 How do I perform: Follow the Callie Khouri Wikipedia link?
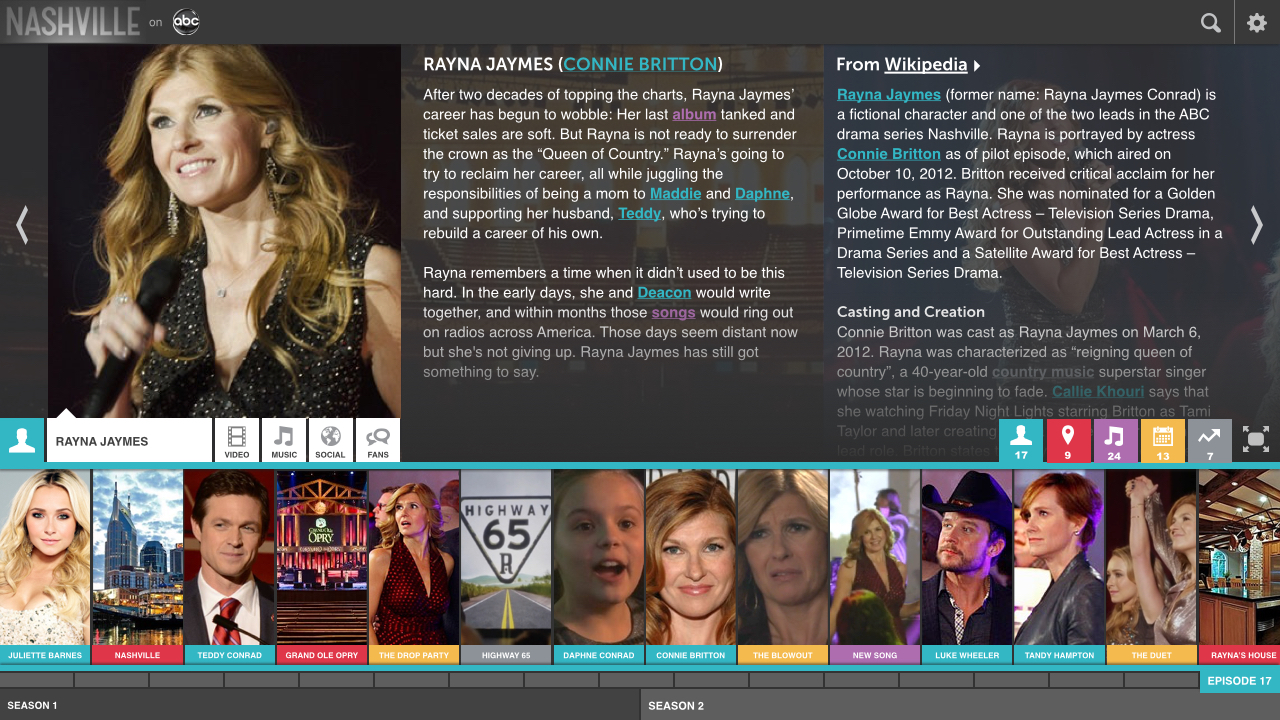pos(1098,392)
